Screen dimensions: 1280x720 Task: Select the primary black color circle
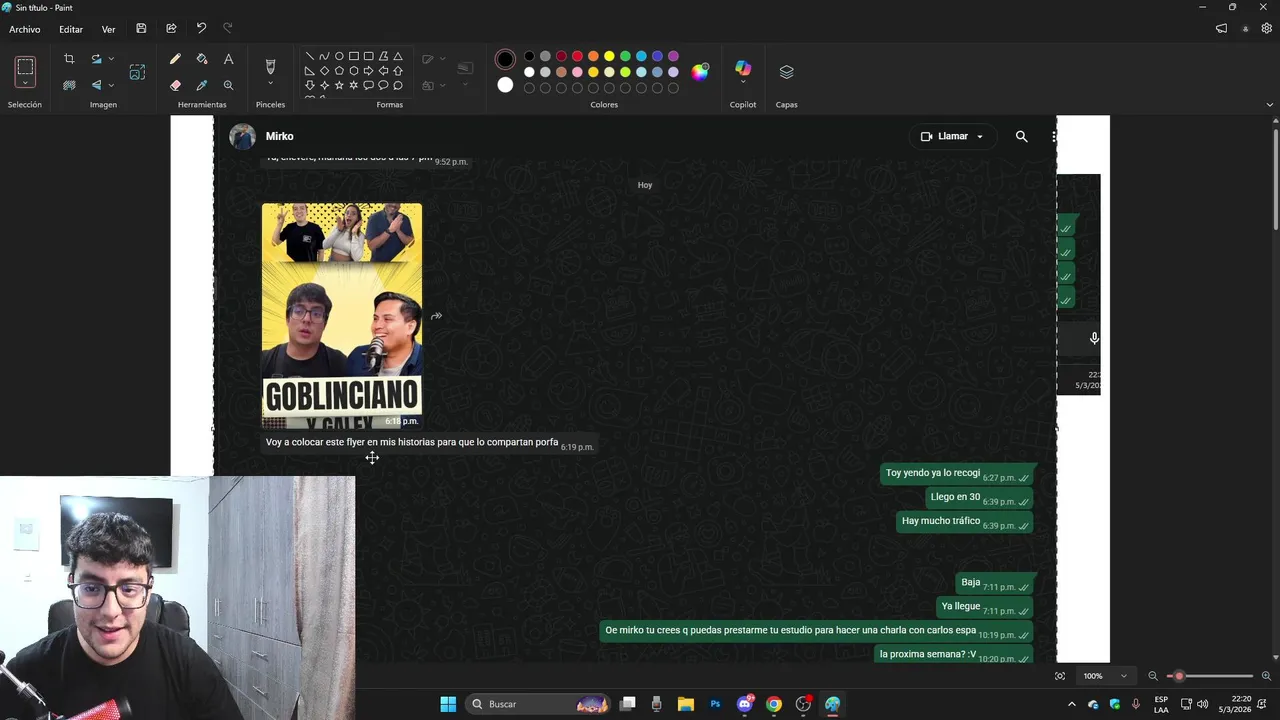click(505, 59)
